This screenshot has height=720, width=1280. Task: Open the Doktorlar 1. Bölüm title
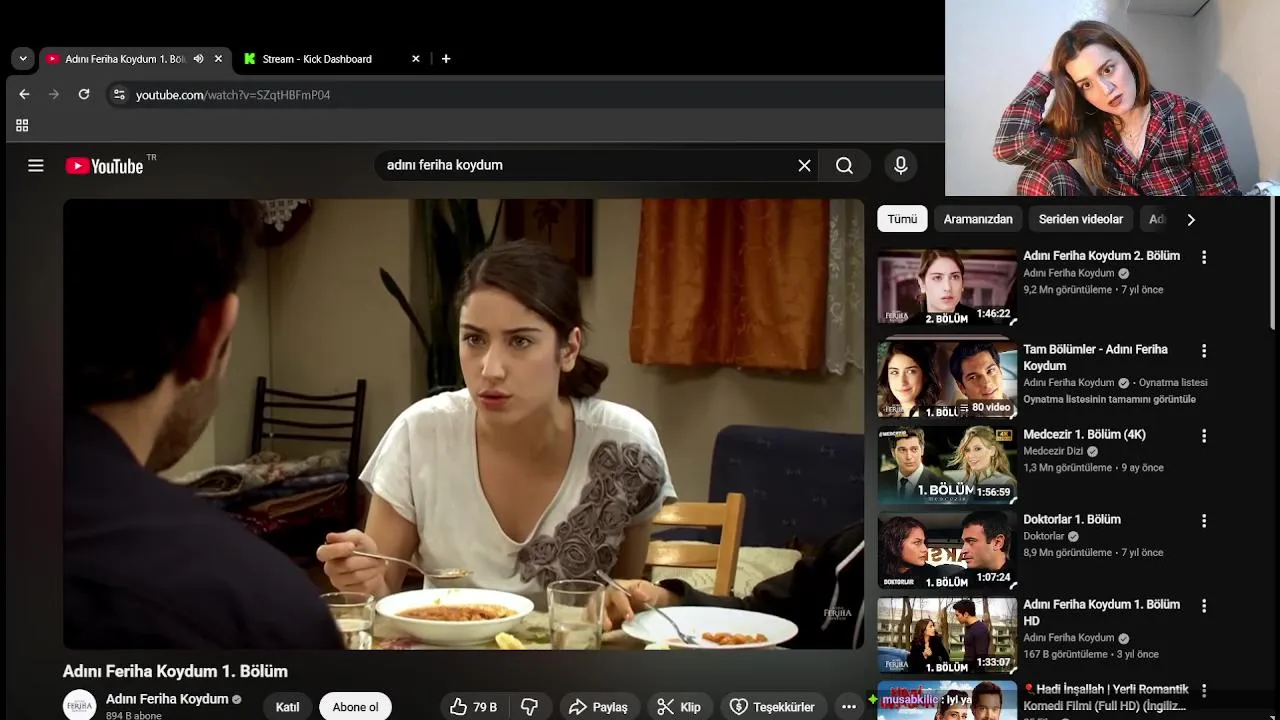coord(1072,520)
